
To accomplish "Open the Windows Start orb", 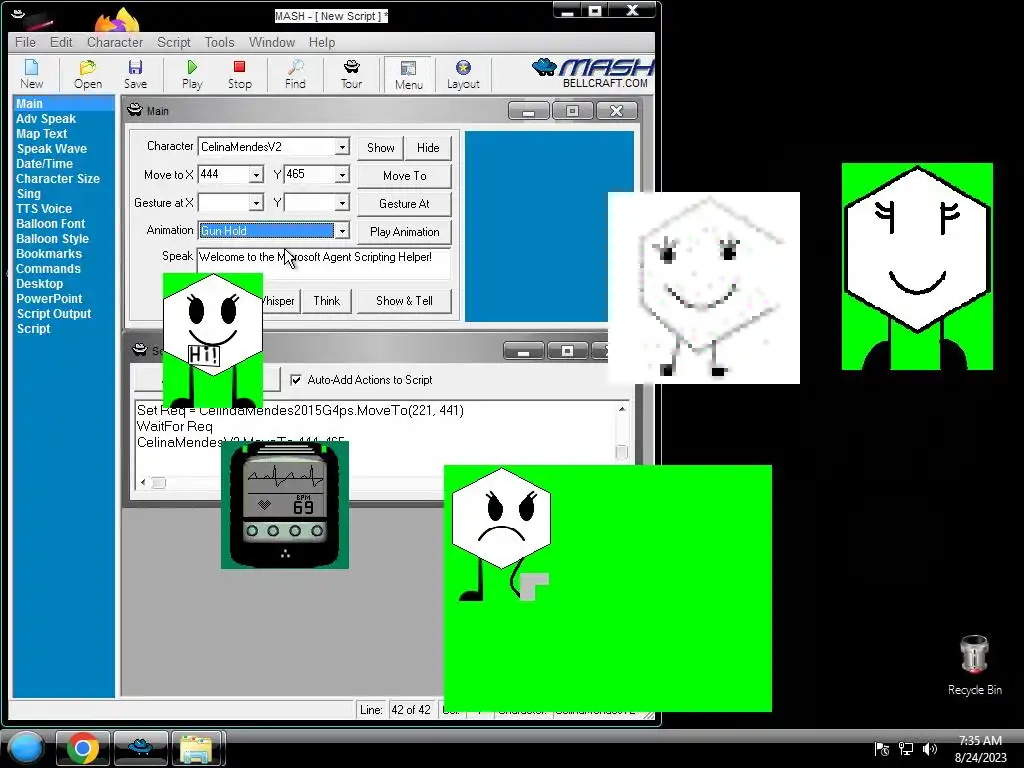I will pos(25,748).
